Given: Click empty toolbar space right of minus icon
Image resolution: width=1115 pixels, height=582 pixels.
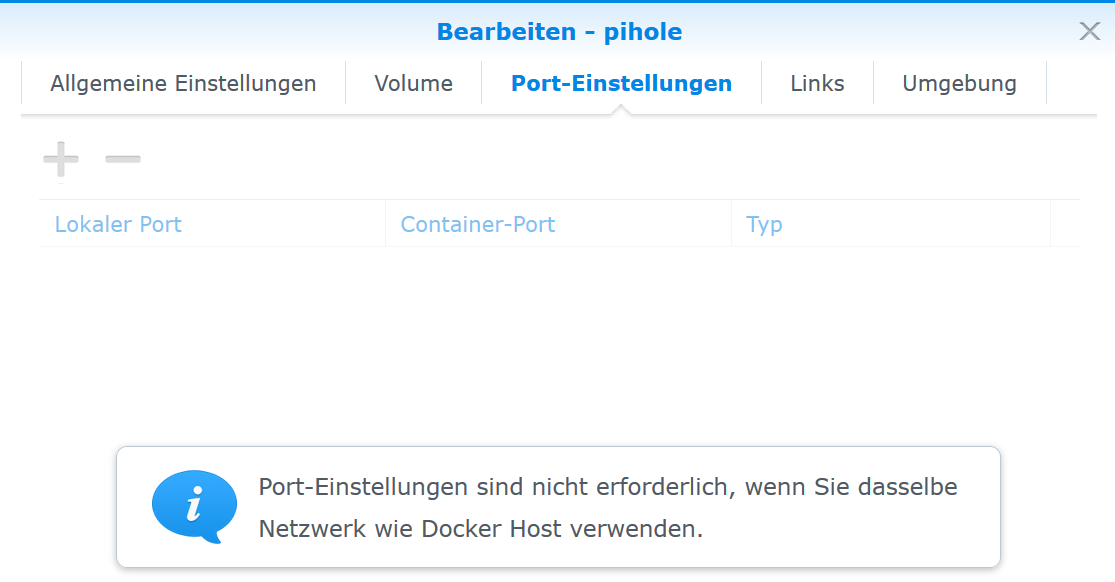Looking at the screenshot, I should 600,159.
